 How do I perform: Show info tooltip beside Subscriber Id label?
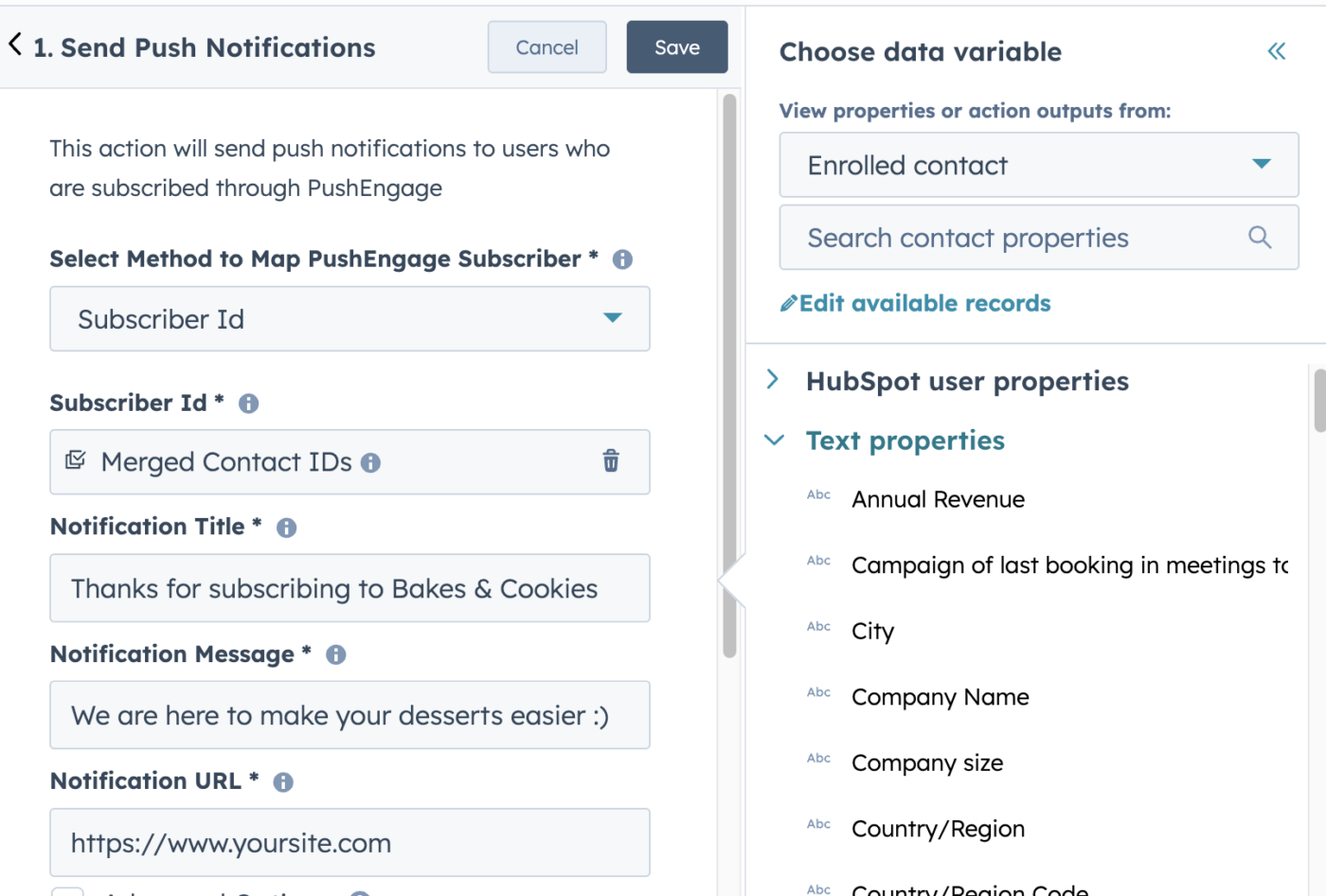point(249,403)
